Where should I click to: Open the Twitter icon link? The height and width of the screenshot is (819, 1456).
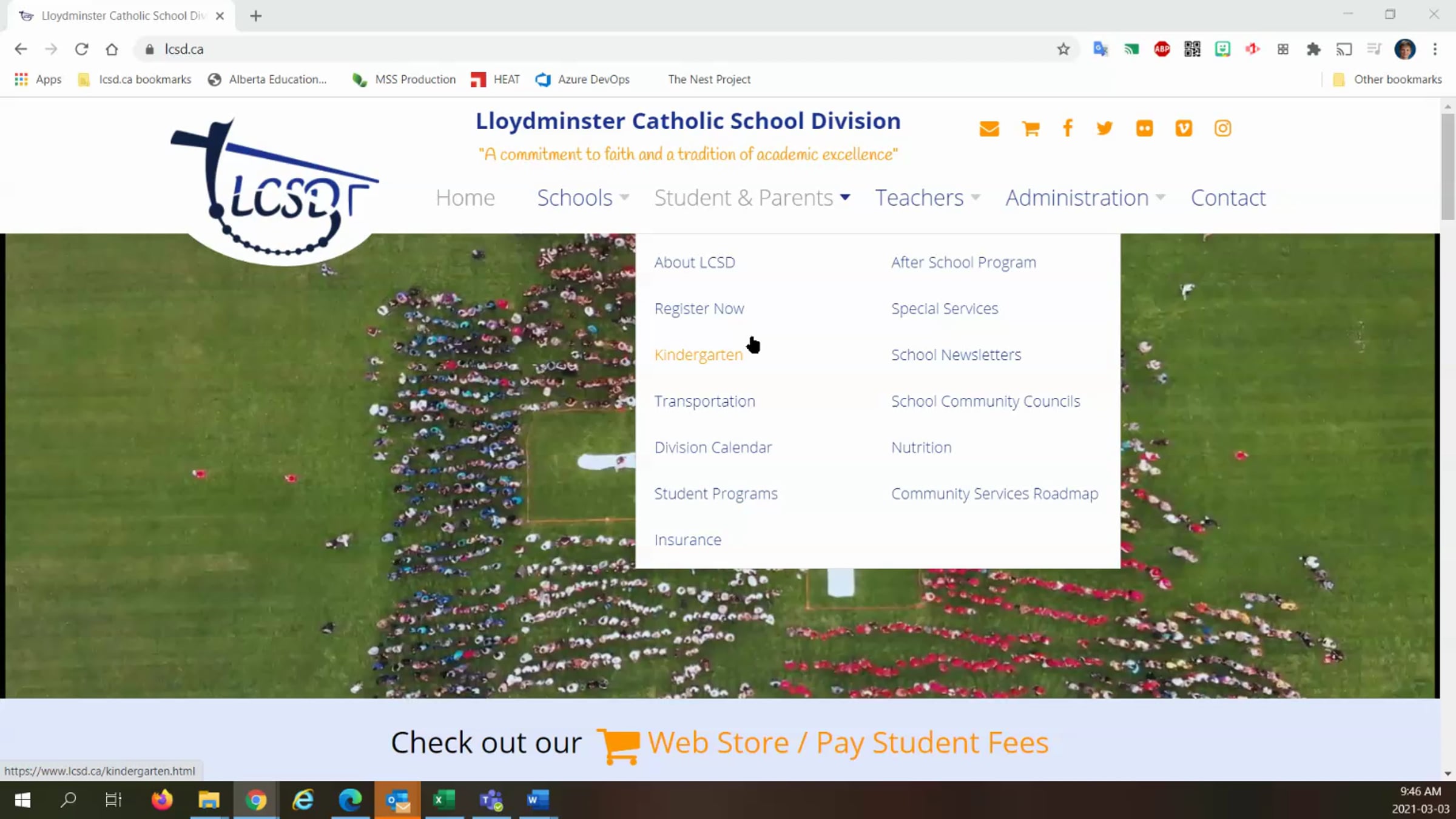click(1105, 129)
